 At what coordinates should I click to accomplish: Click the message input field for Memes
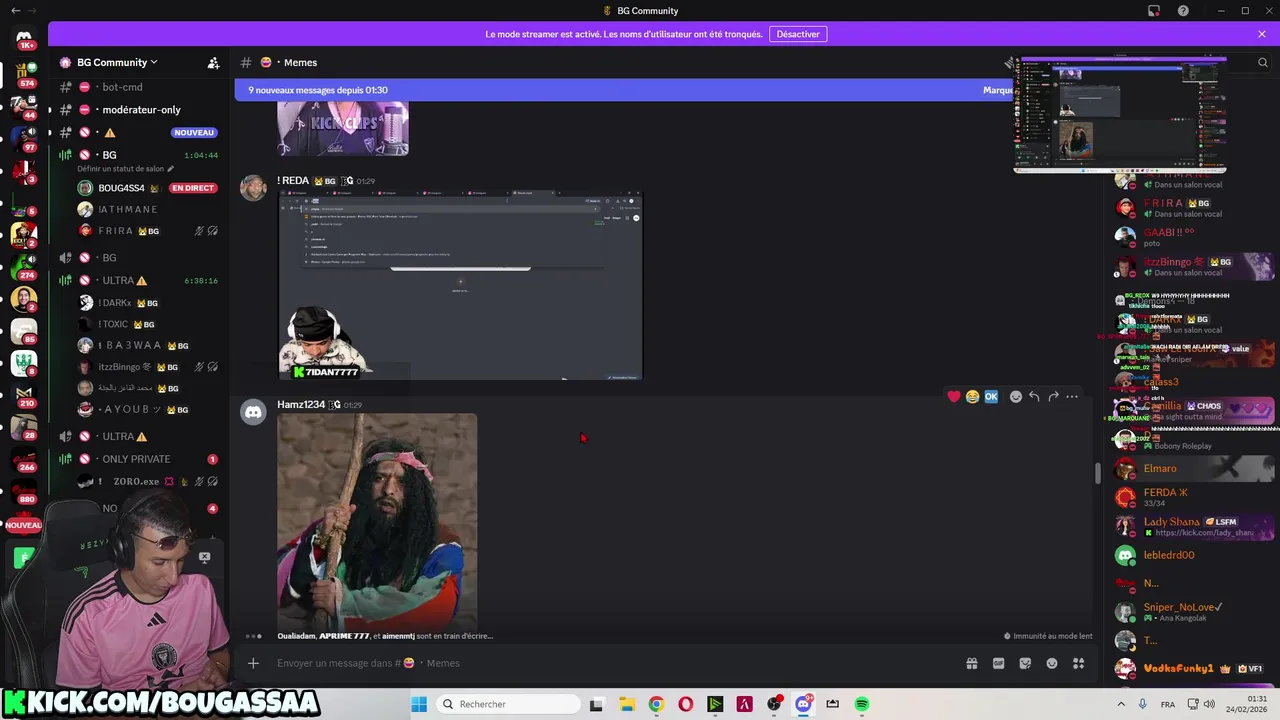coord(600,663)
